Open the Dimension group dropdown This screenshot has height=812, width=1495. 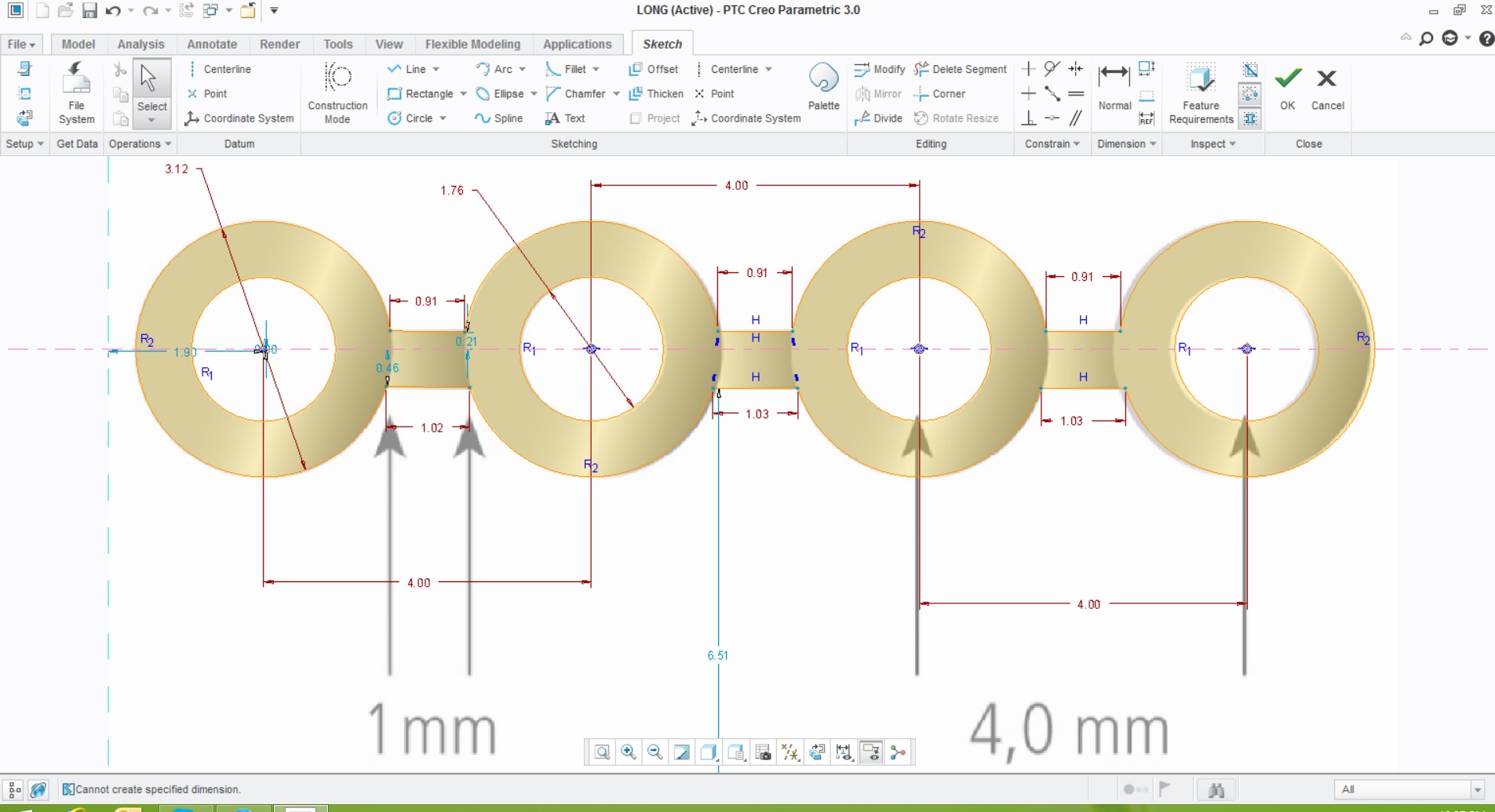[x=1126, y=144]
